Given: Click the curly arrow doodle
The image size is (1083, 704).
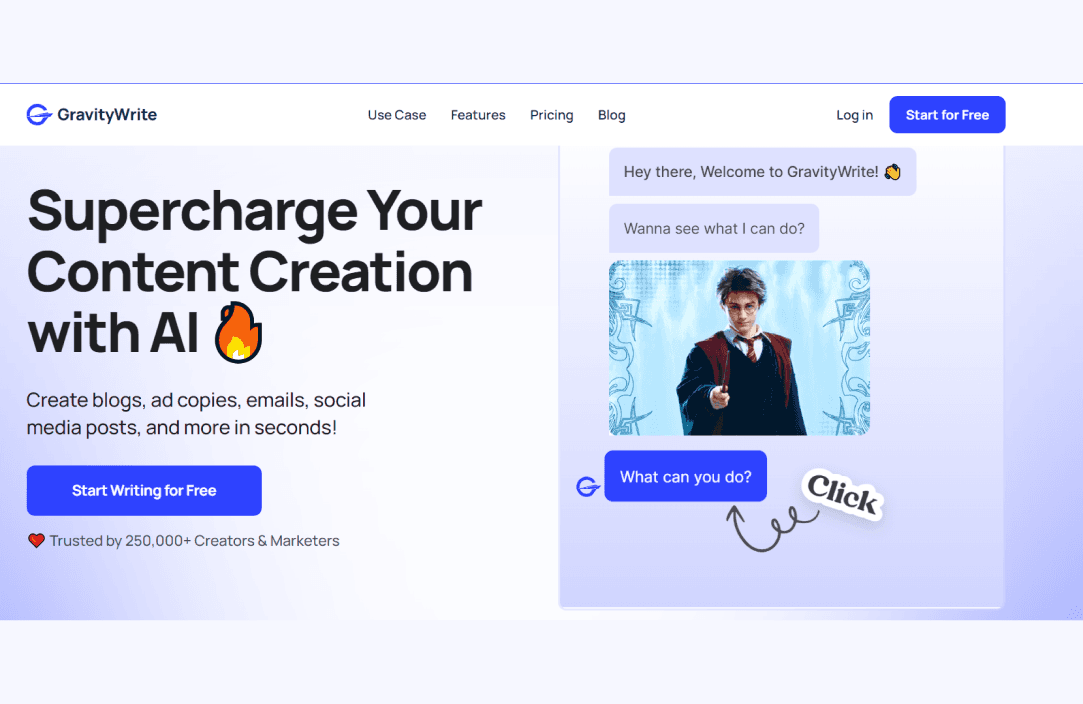Looking at the screenshot, I should coord(771,528).
